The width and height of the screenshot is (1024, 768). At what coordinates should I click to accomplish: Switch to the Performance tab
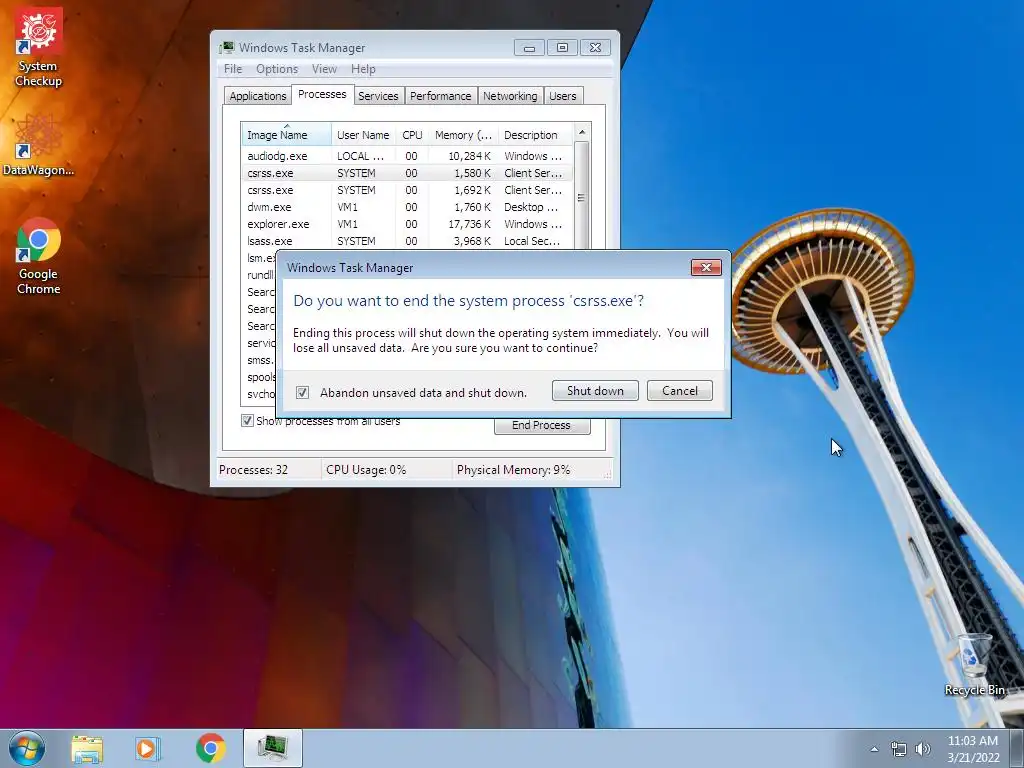(x=440, y=96)
